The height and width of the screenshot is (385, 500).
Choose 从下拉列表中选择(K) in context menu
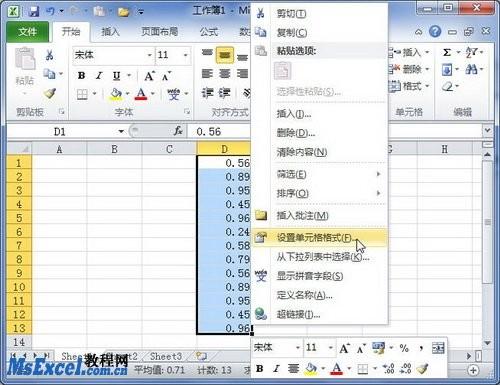tap(320, 257)
